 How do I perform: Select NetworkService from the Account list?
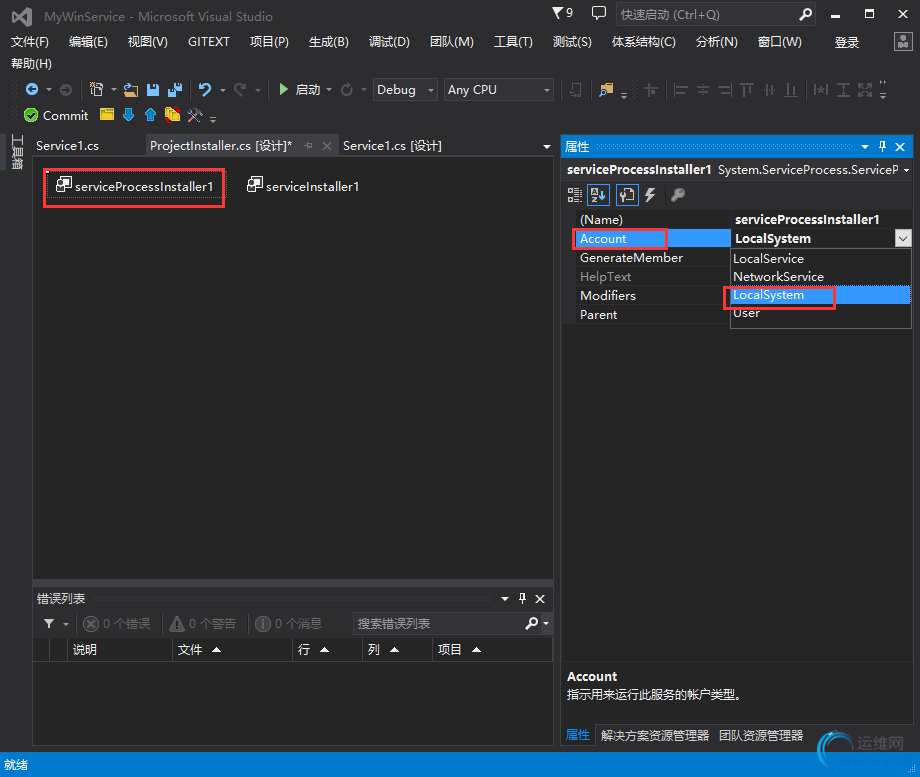pos(778,277)
